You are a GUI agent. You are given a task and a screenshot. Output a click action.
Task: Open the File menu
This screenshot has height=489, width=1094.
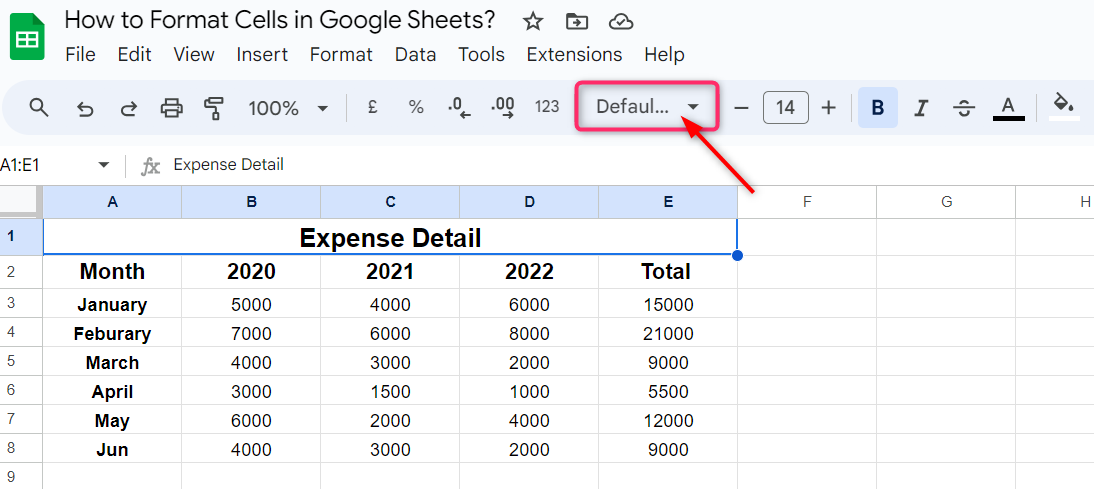tap(80, 54)
